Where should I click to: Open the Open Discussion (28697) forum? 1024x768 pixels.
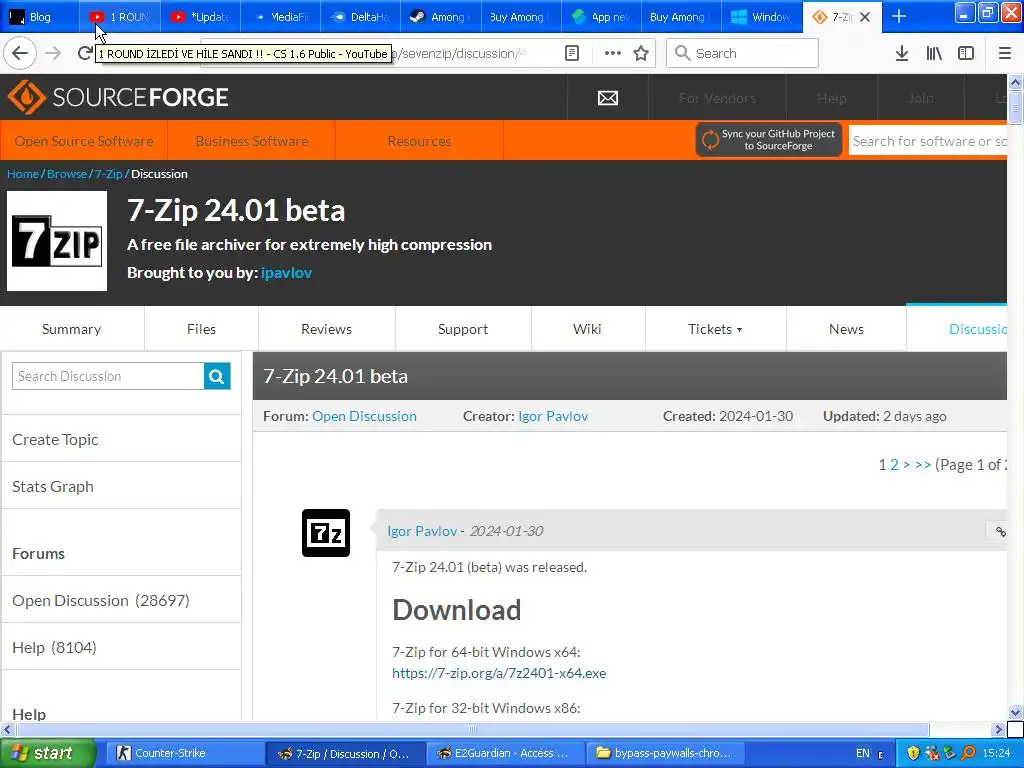pos(101,600)
